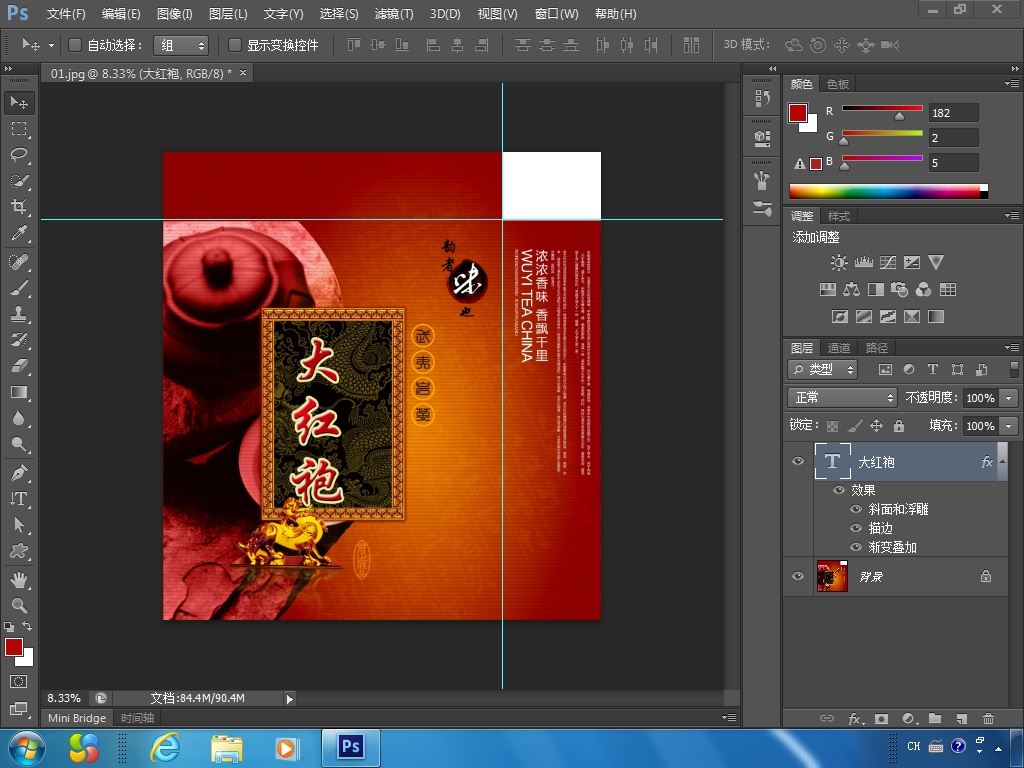The height and width of the screenshot is (768, 1024).
Task: Select the Spot Healing Brush tool
Action: pos(19,262)
